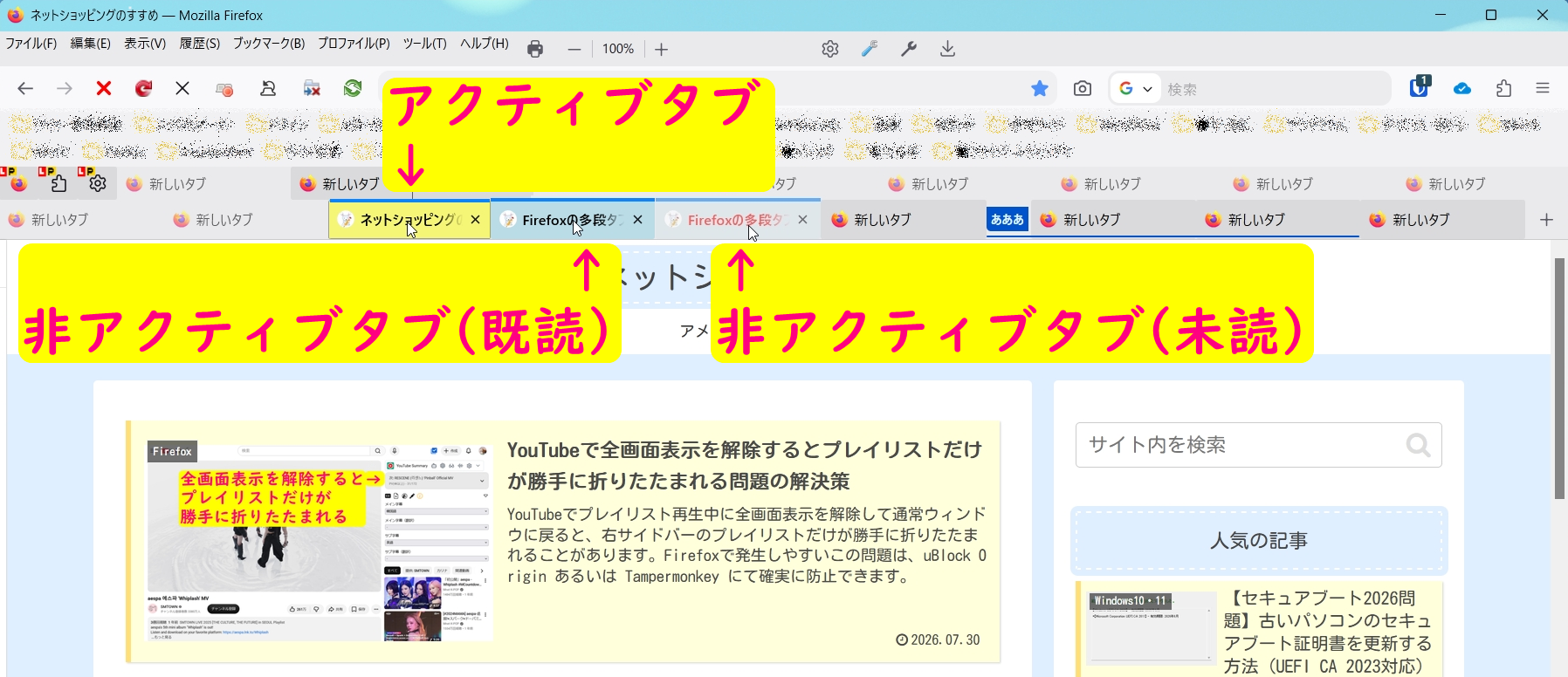This screenshot has height=677, width=1568.
Task: Close the red-text Firefoxの多段タブ tab
Action: (803, 219)
